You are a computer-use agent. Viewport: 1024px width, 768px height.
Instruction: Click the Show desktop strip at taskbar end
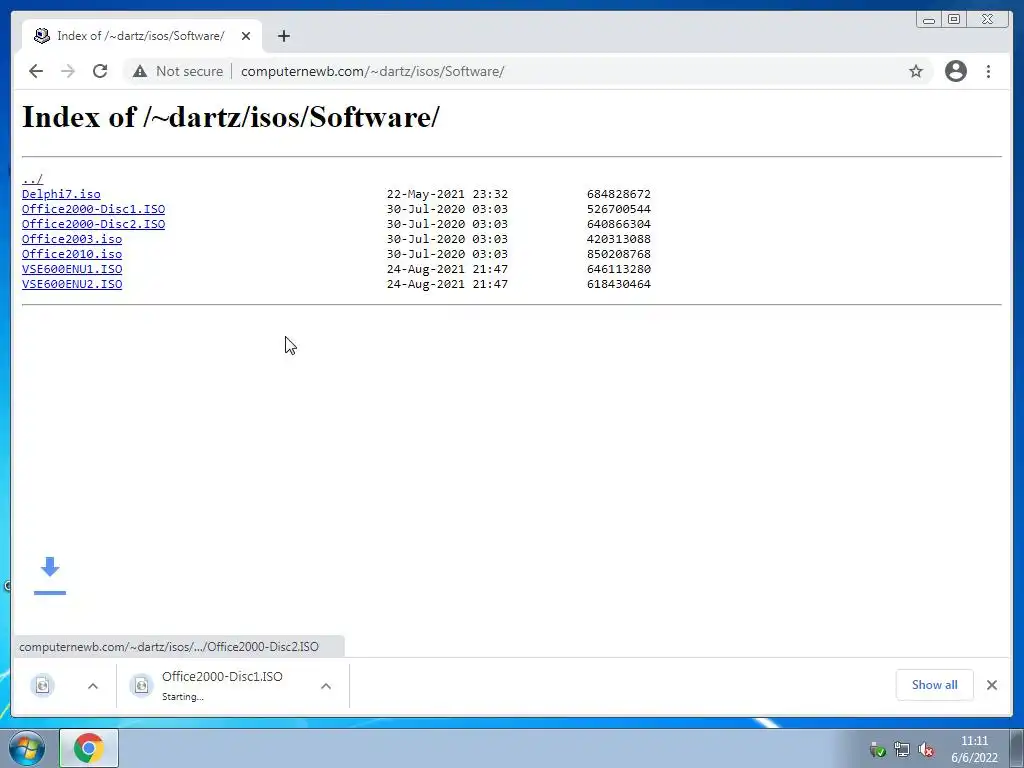1018,748
